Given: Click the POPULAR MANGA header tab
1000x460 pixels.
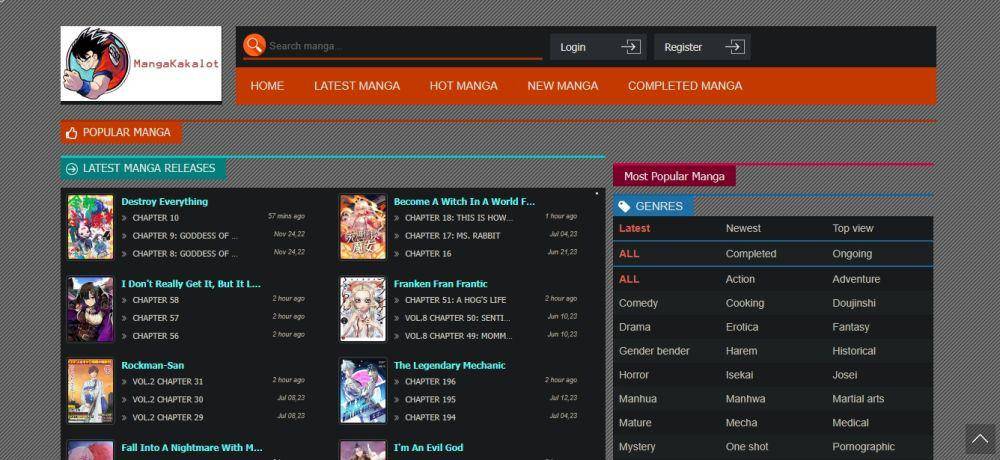Looking at the screenshot, I should 121,133.
